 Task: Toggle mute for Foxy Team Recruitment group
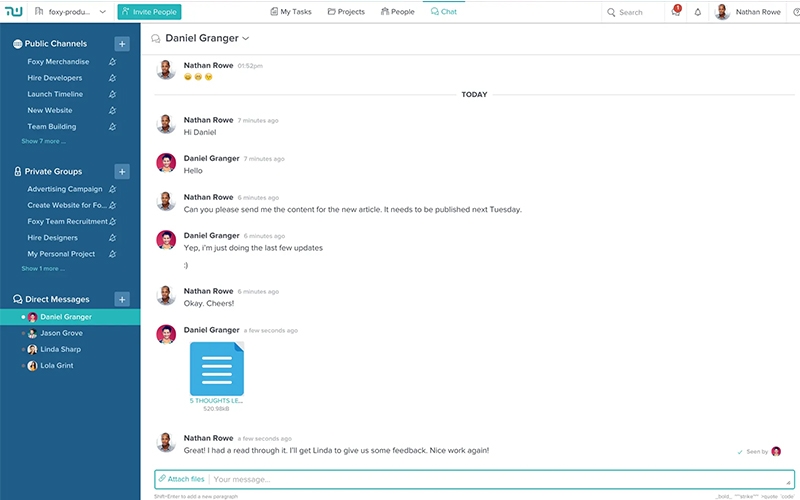(112, 221)
